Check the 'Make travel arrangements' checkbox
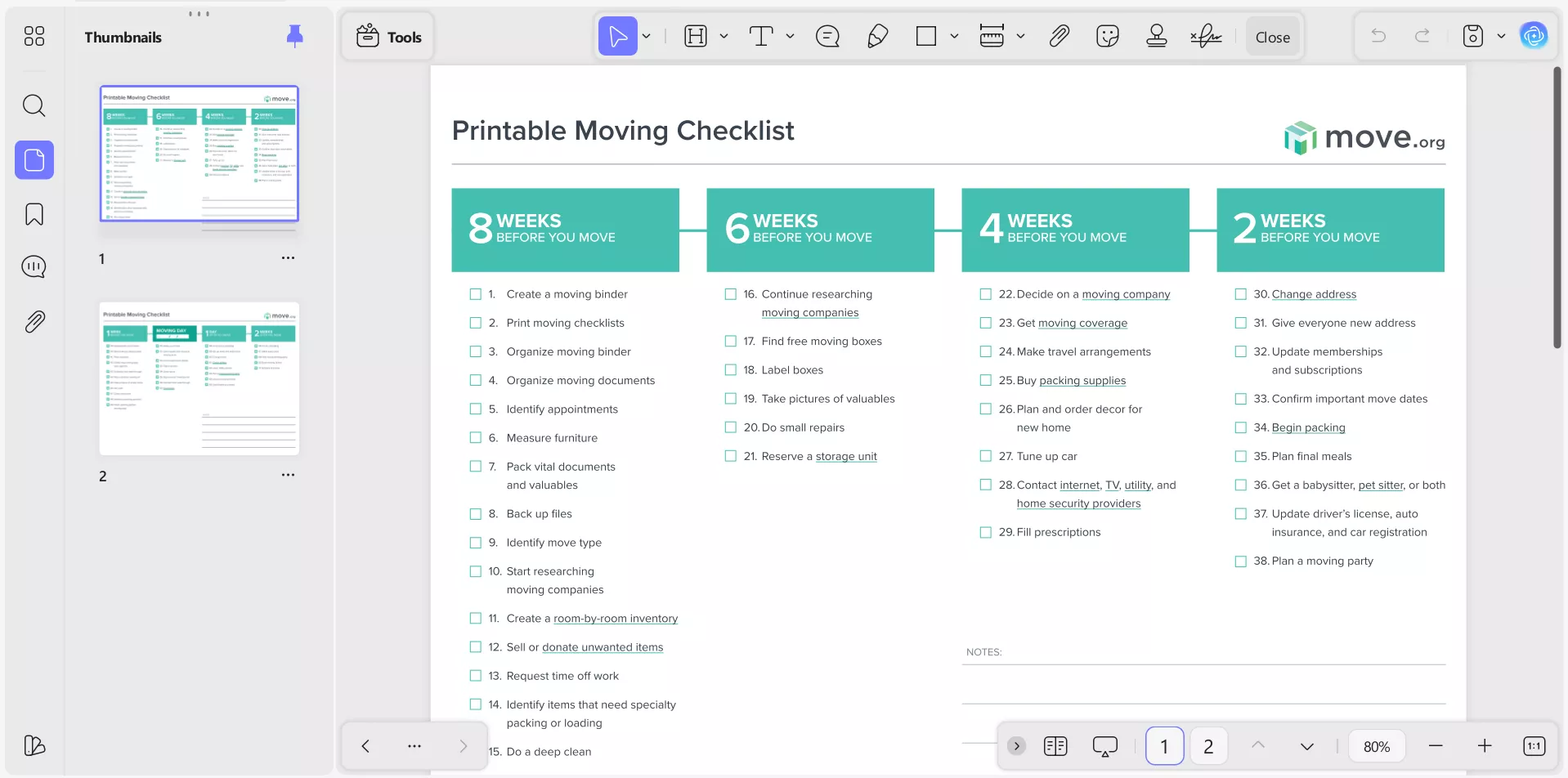The image size is (1568, 778). [x=985, y=351]
